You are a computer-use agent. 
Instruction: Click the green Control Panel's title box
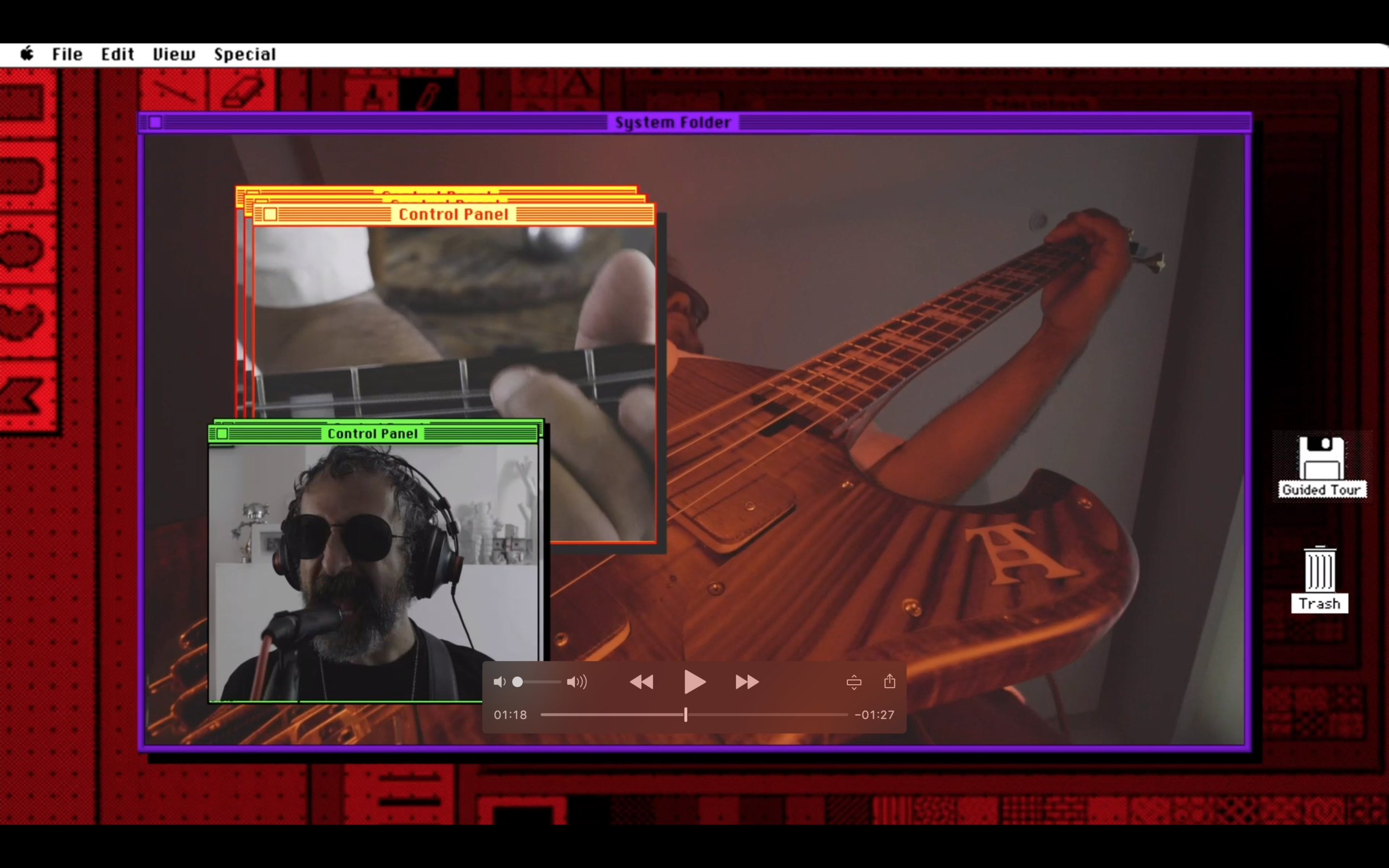222,434
